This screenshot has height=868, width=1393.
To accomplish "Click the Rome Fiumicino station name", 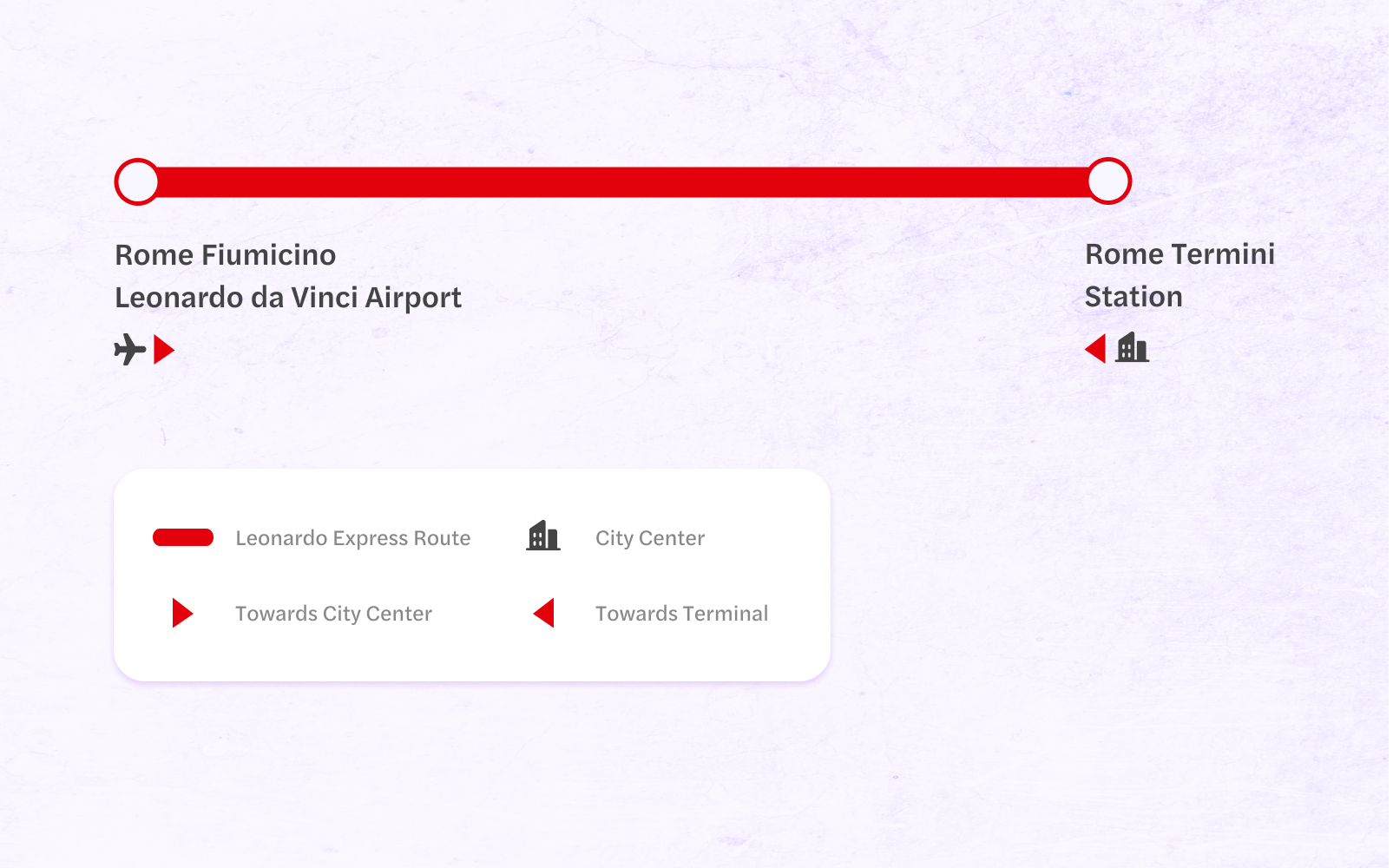I will 226,255.
